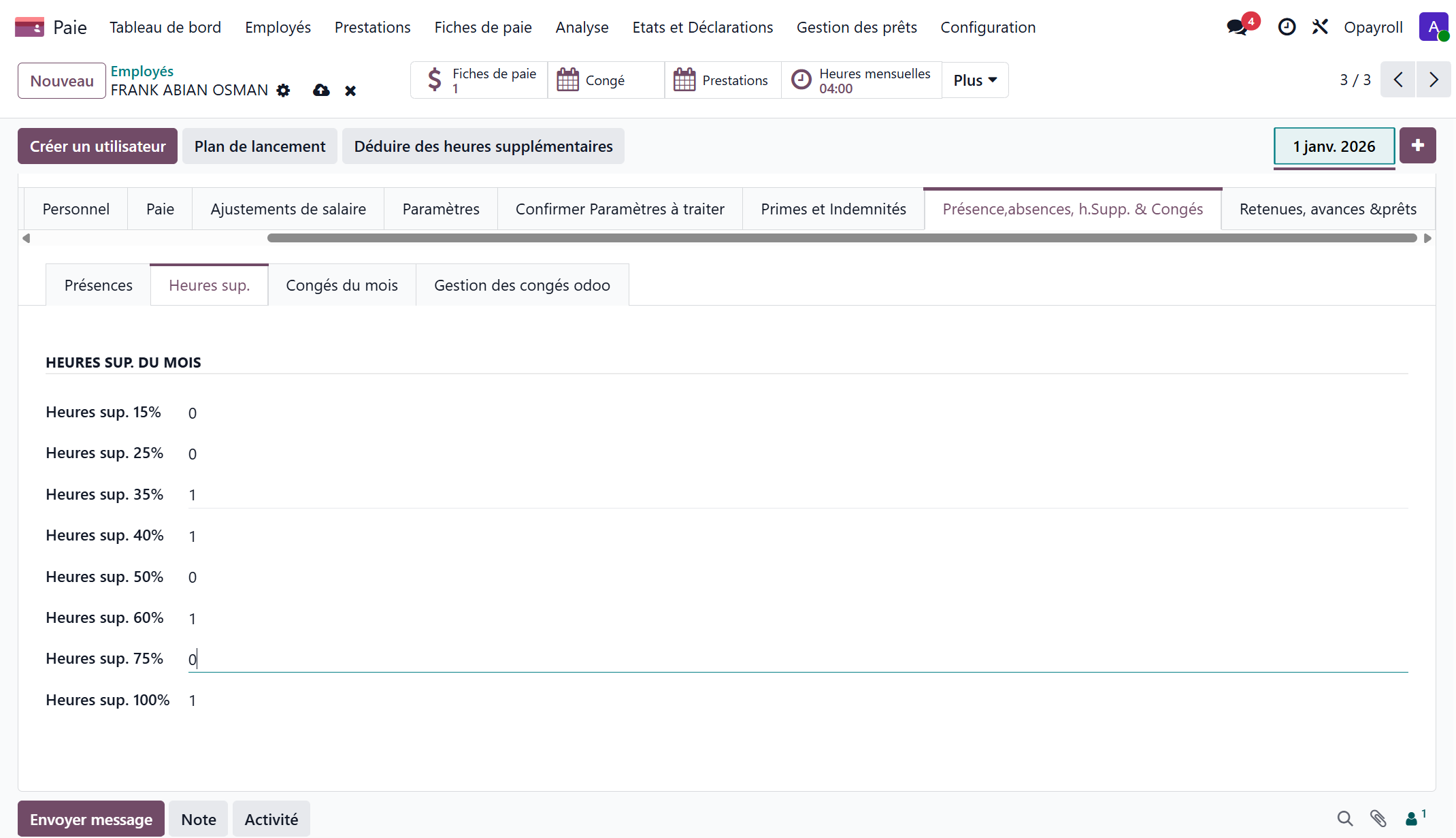1456x838 pixels.
Task: Click the Employés breadcrumb link
Action: [142, 71]
